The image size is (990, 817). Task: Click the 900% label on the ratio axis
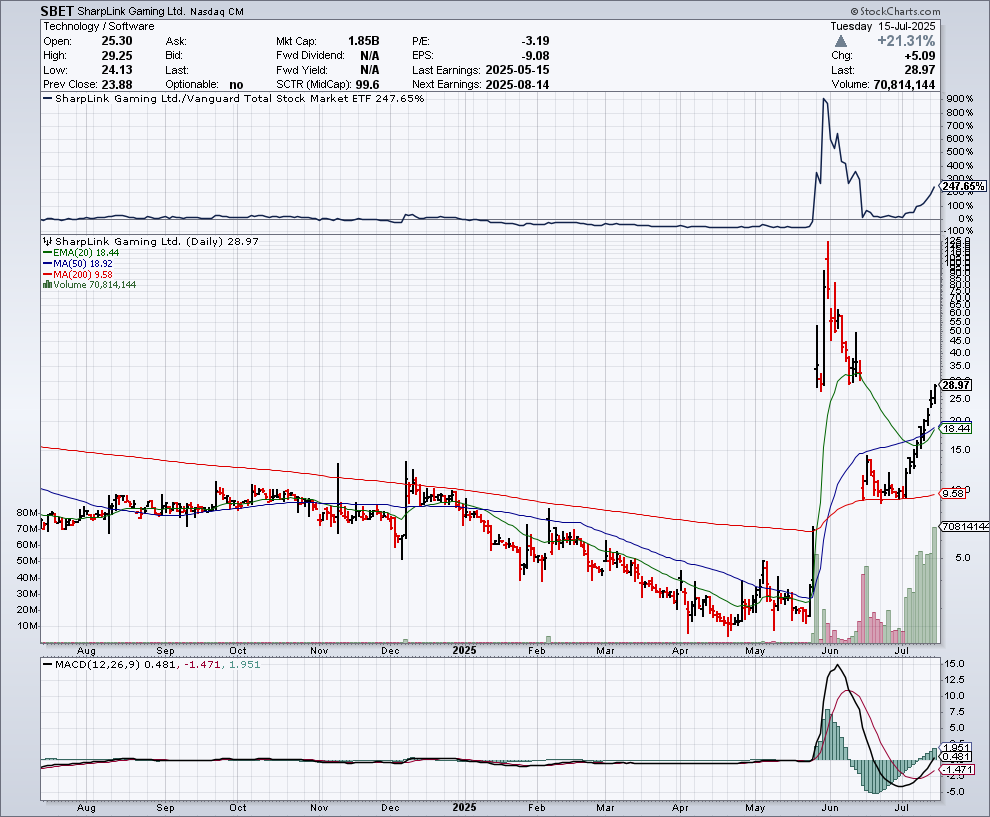click(960, 99)
